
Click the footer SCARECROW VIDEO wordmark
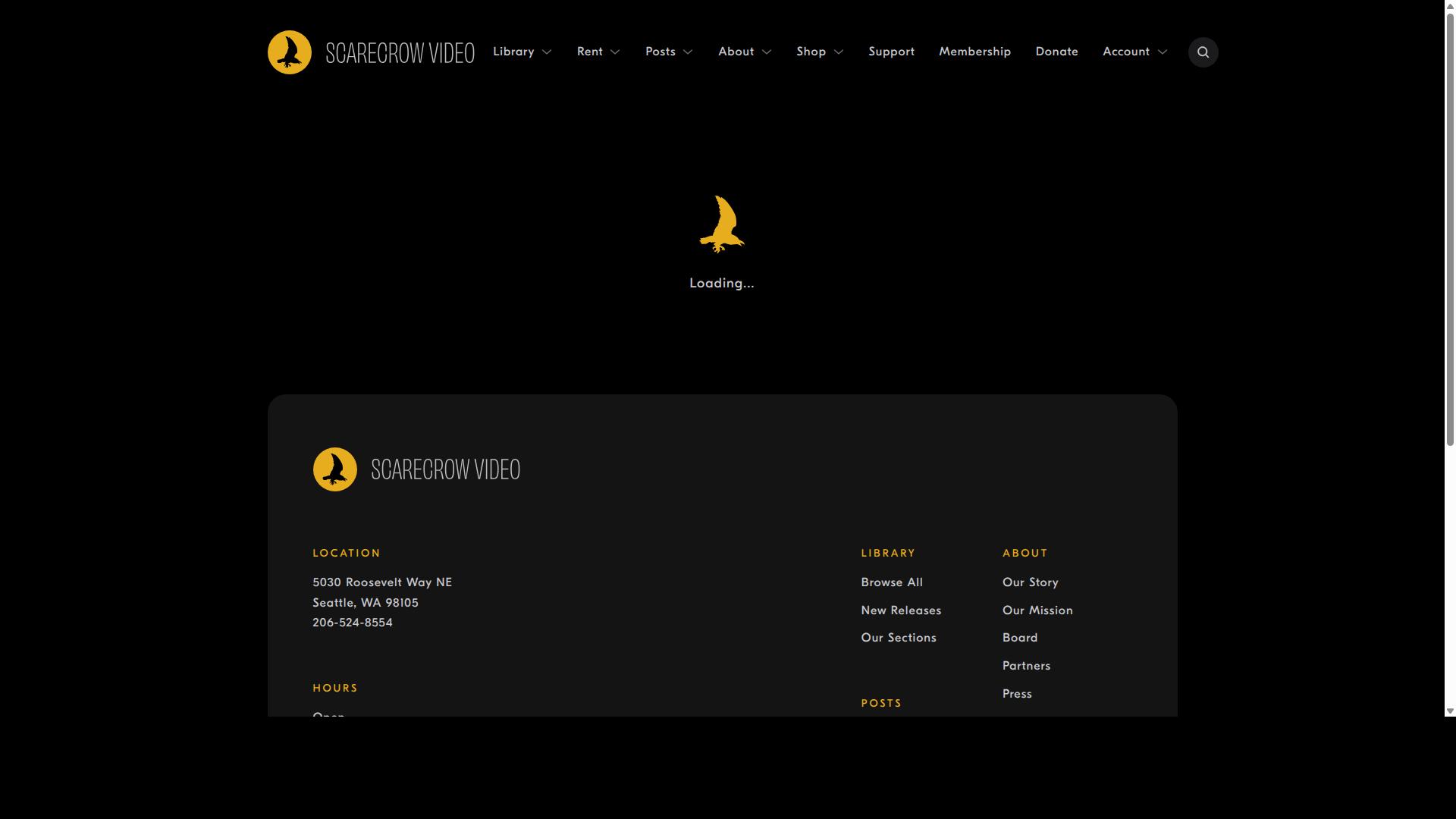pos(445,469)
